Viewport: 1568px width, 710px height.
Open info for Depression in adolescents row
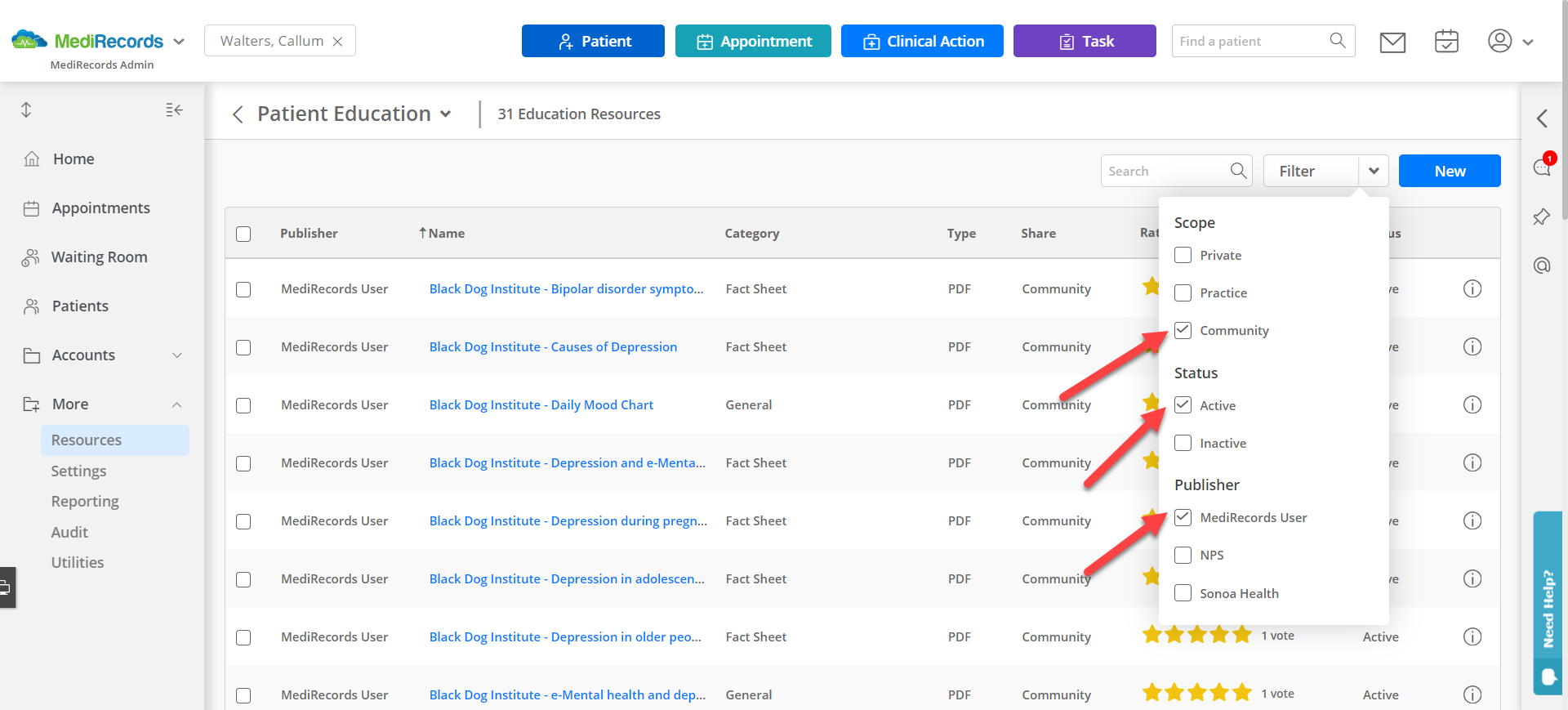(x=1472, y=578)
